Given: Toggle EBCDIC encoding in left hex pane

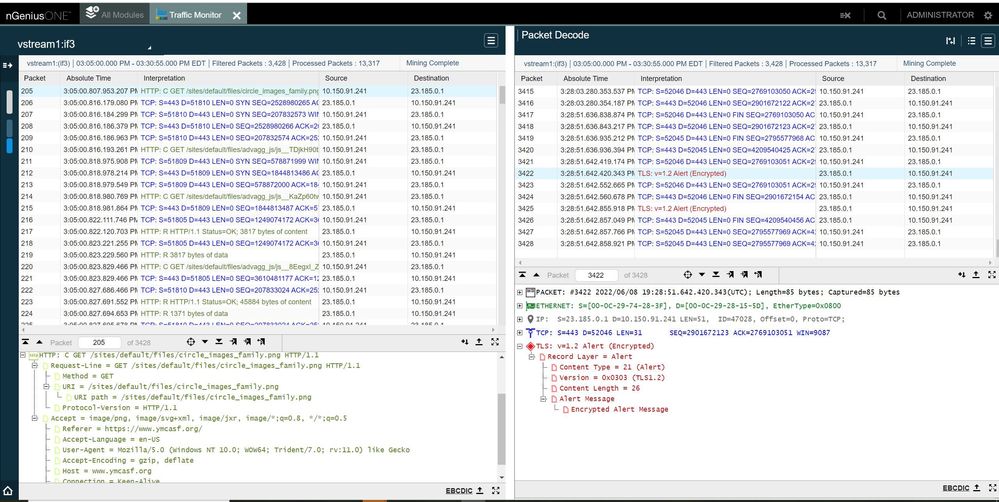Looking at the screenshot, I should tap(460, 490).
